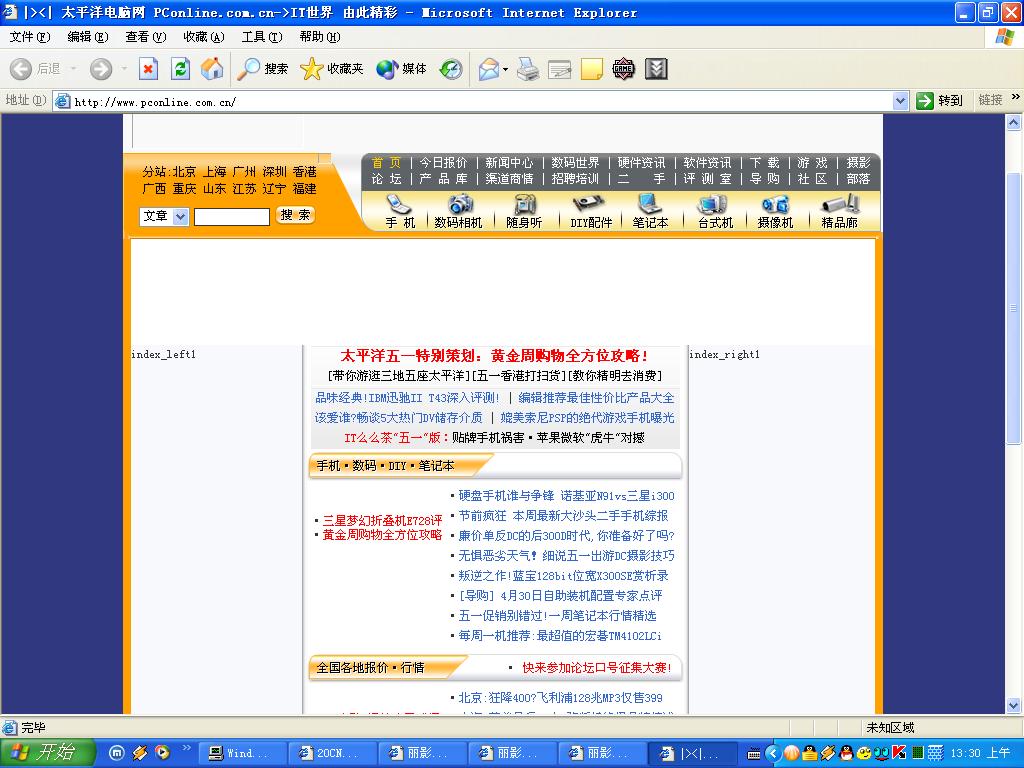The height and width of the screenshot is (768, 1024).
Task: Click the webpage search text box
Action: [232, 216]
